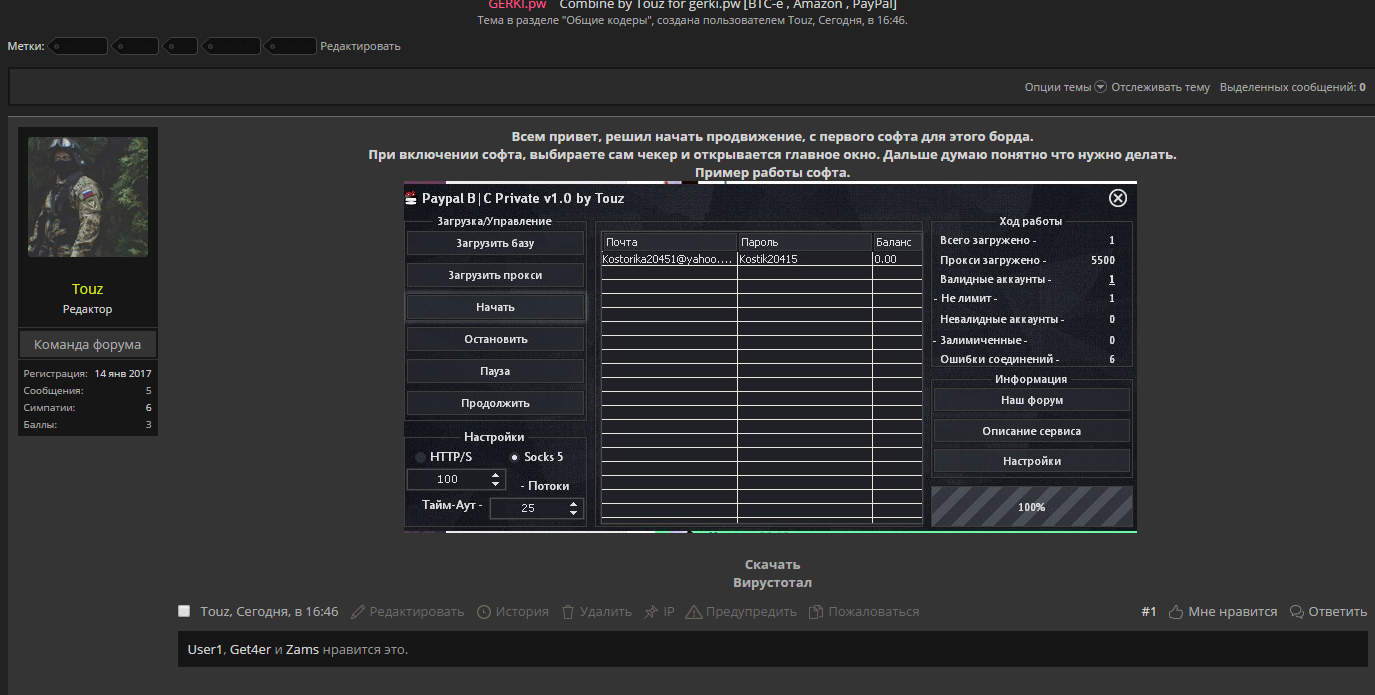
Task: Click Touz's avatar picture
Action: point(88,197)
